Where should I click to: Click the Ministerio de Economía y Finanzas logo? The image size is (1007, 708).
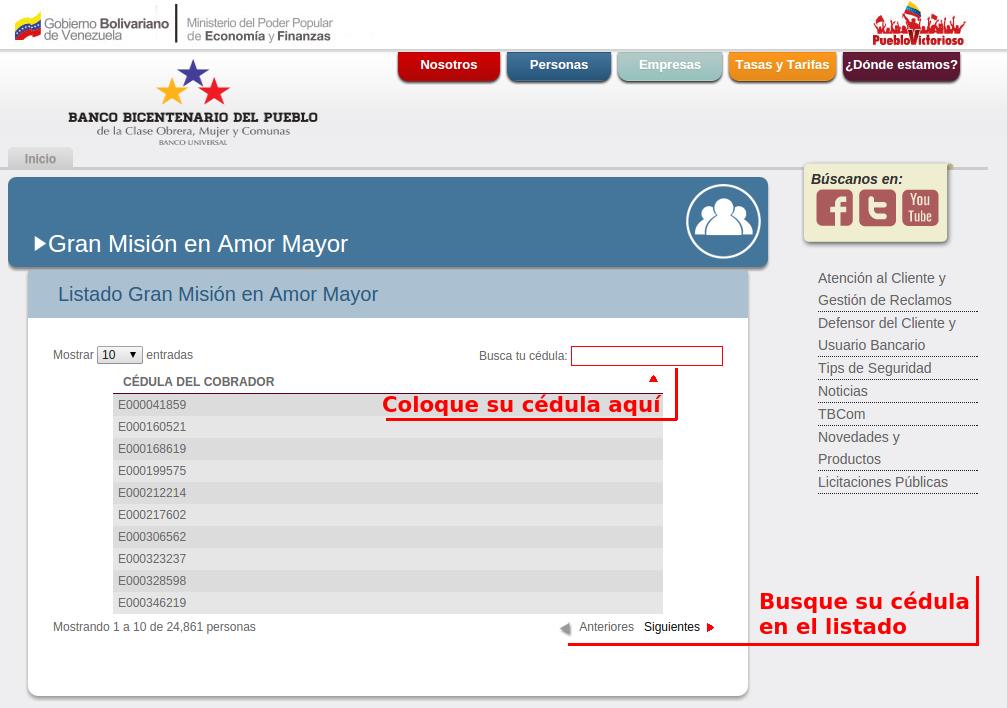pos(259,30)
